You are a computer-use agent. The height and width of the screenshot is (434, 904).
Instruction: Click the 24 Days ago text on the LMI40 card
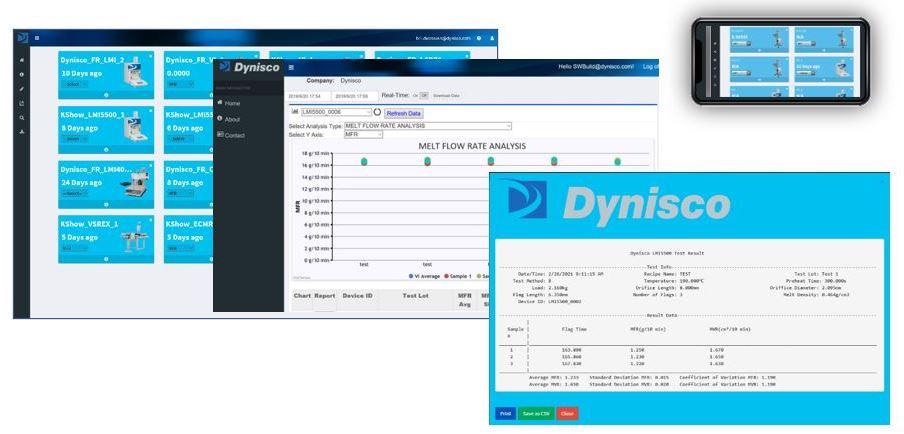coord(81,183)
